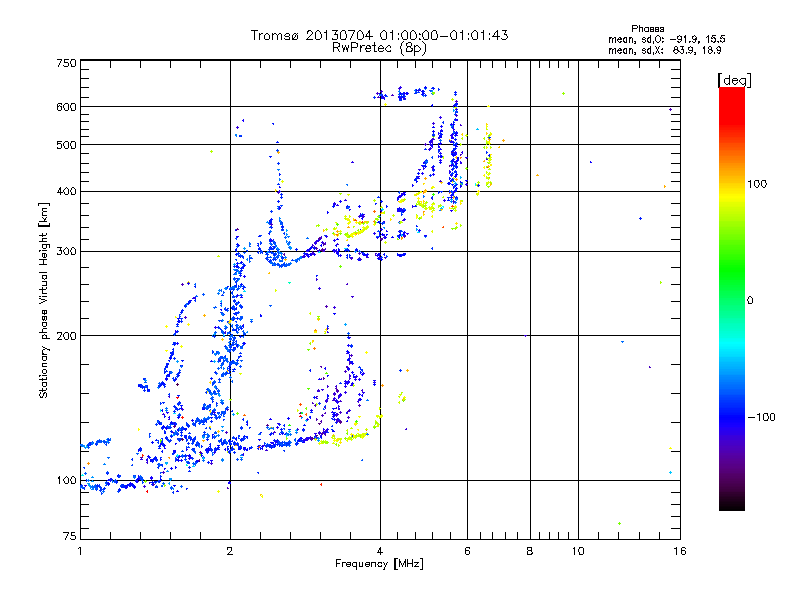Screen dimensions: 800x600
Task: Click the x-axis tick label '2'
Action: pyautogui.click(x=230, y=551)
